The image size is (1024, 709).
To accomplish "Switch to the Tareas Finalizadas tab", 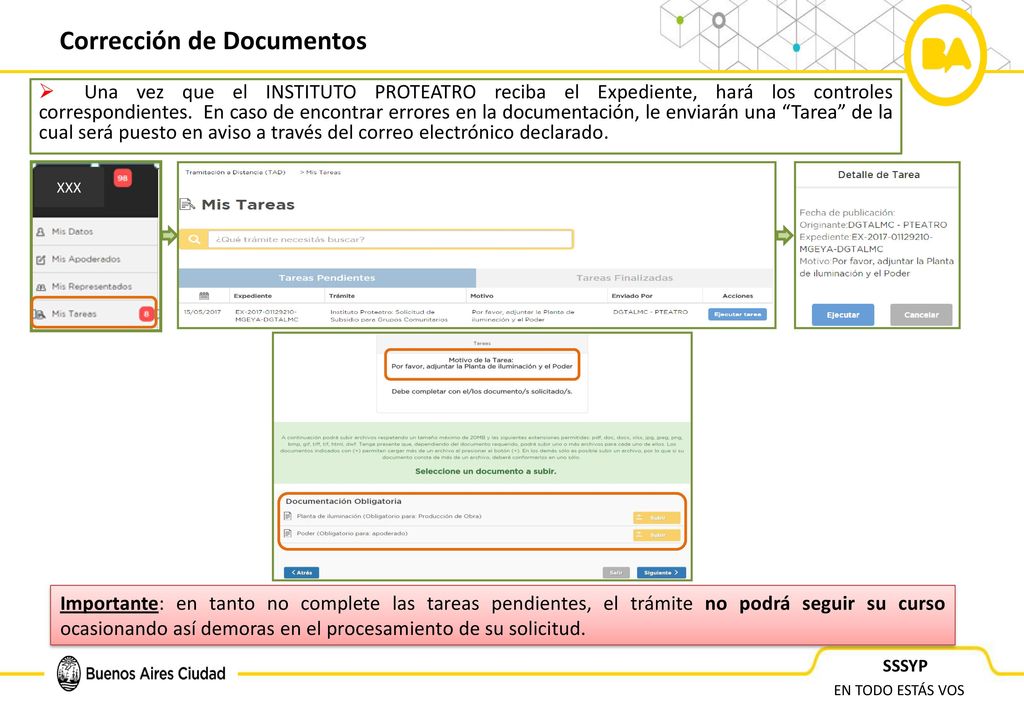I will [x=624, y=277].
